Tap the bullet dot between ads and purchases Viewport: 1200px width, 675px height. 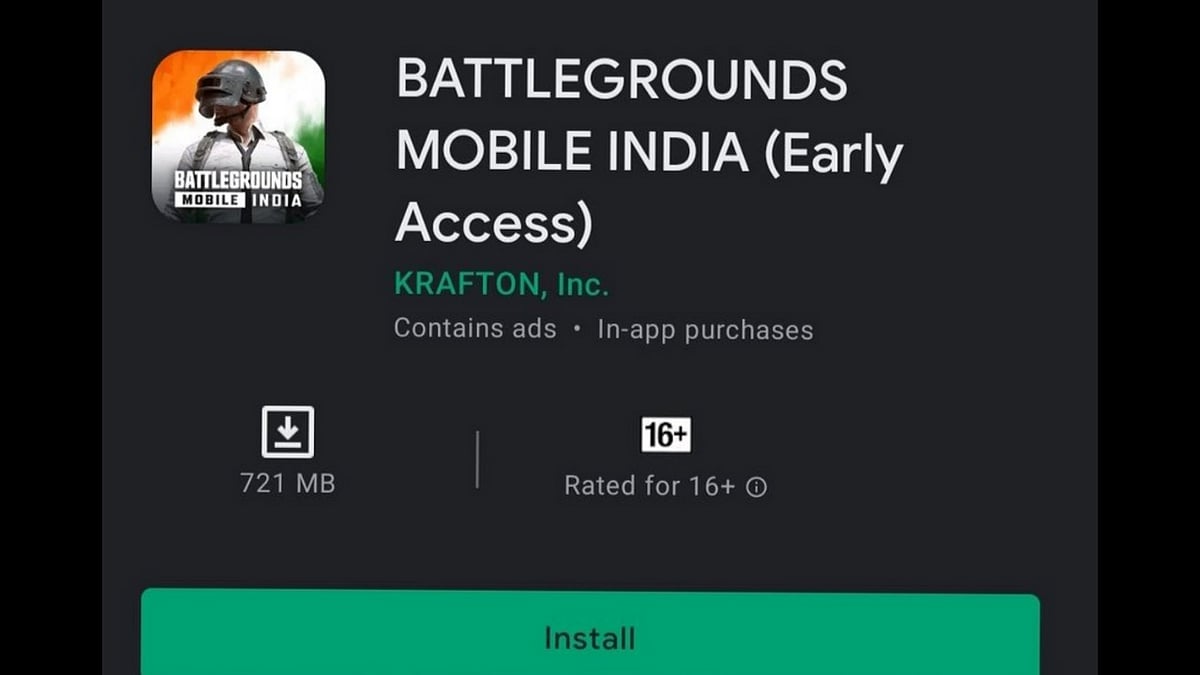click(577, 329)
